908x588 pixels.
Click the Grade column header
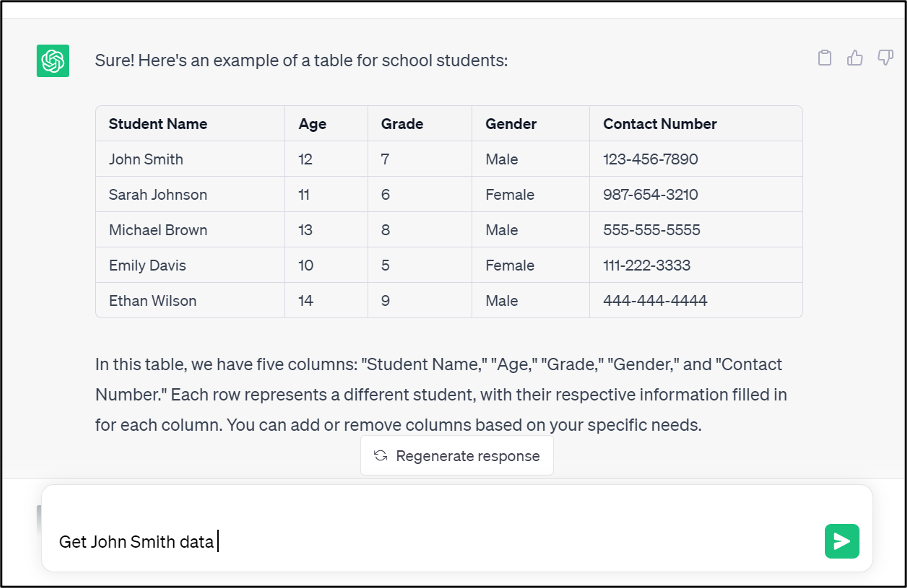(402, 124)
